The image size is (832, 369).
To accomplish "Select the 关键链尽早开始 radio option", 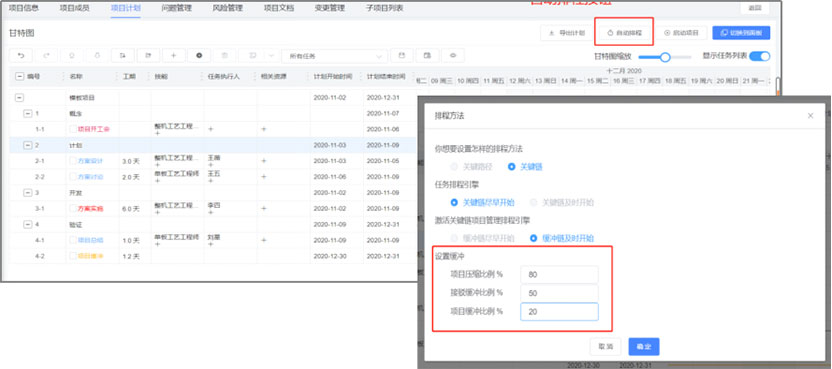I will (x=454, y=202).
